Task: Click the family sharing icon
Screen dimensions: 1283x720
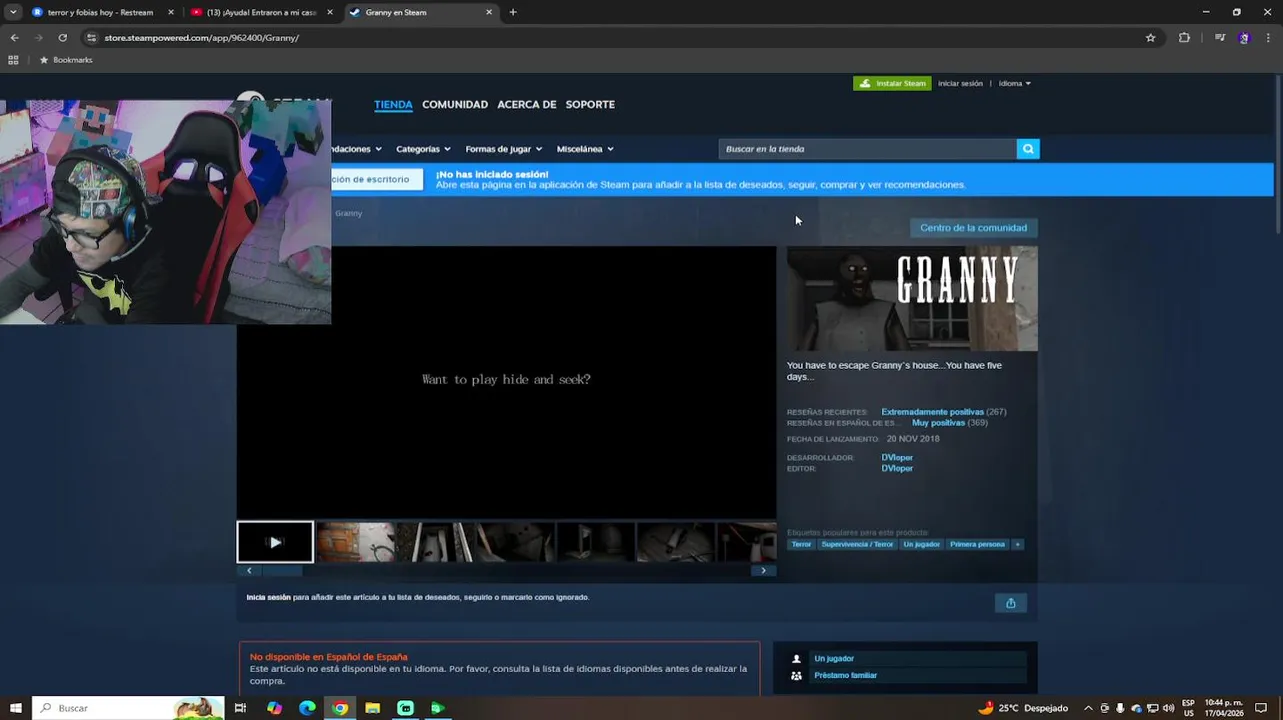Action: (x=796, y=675)
